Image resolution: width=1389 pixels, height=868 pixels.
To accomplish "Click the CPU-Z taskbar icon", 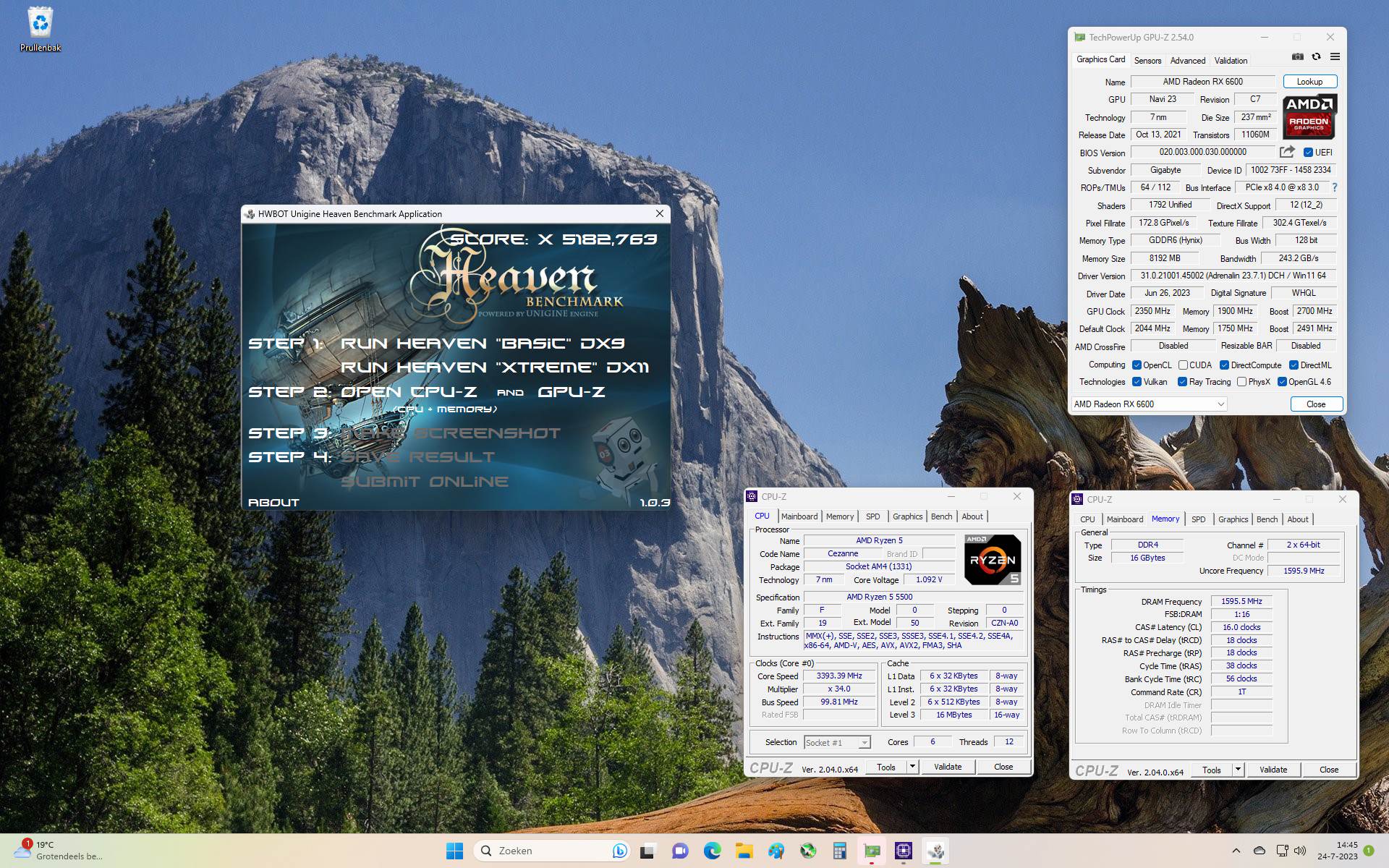I will tap(904, 851).
